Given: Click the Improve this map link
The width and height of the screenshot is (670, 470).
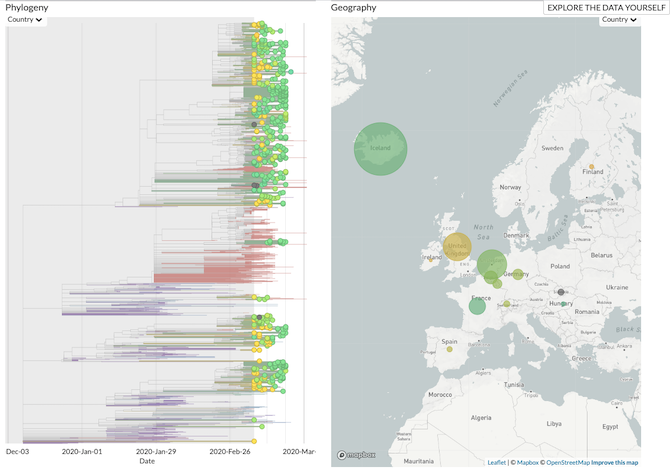Looking at the screenshot, I should [615, 462].
